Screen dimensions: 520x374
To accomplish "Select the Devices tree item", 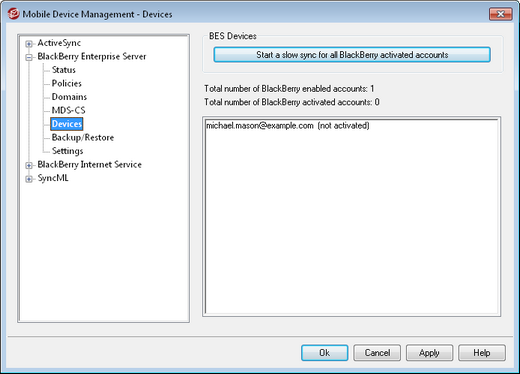I will [x=67, y=124].
